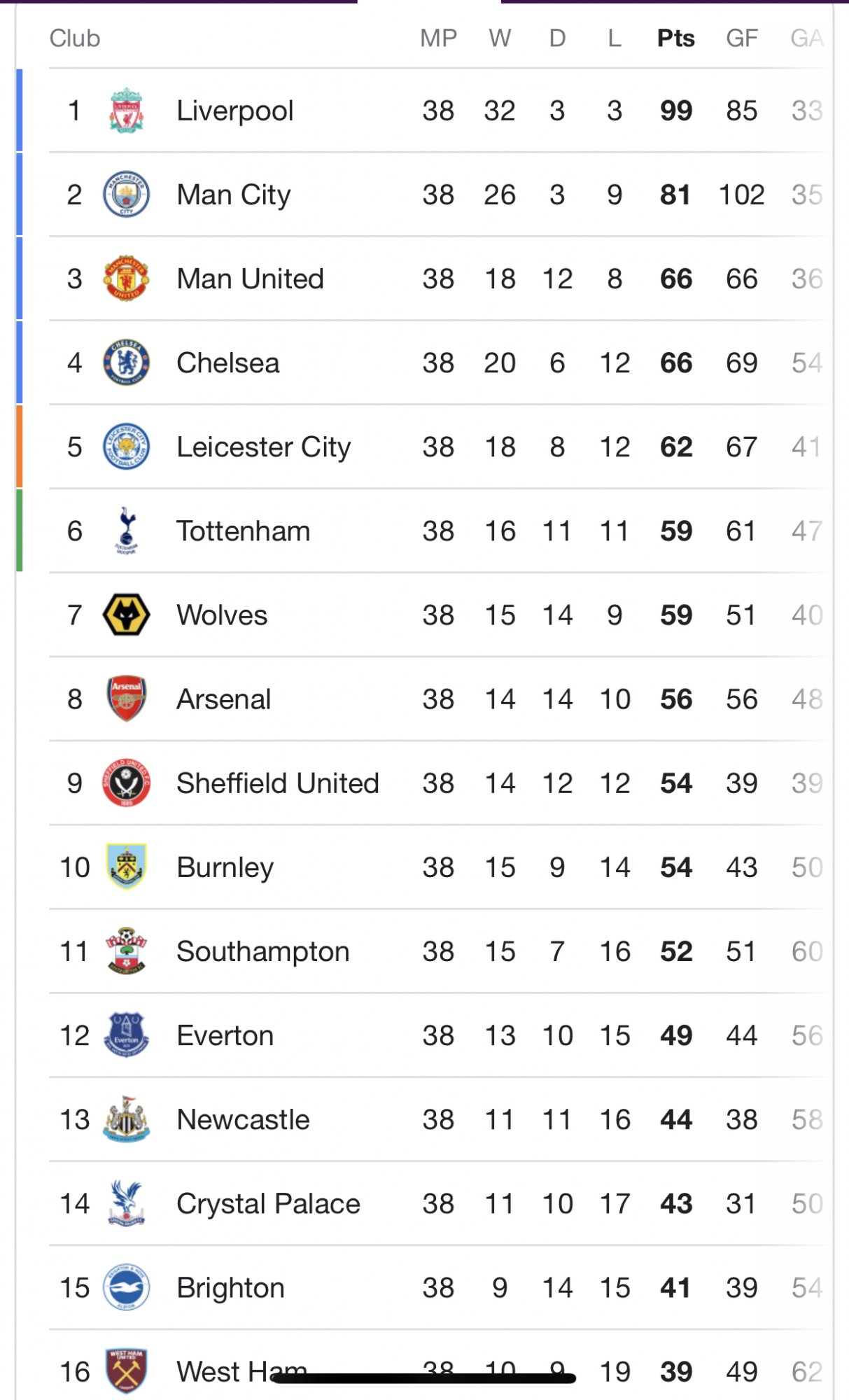Select the Pts column header

[x=675, y=38]
